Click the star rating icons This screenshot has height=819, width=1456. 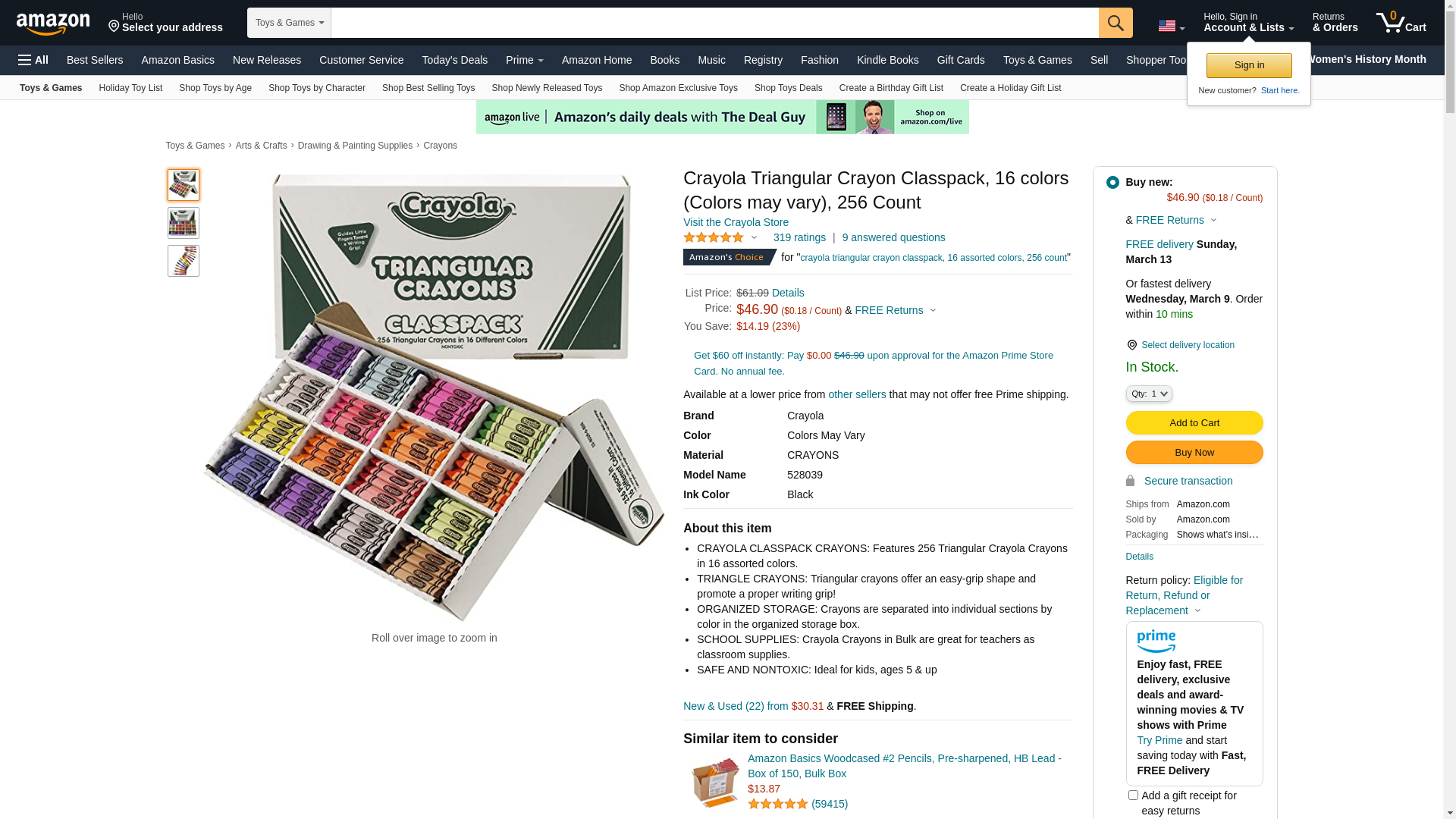[714, 237]
